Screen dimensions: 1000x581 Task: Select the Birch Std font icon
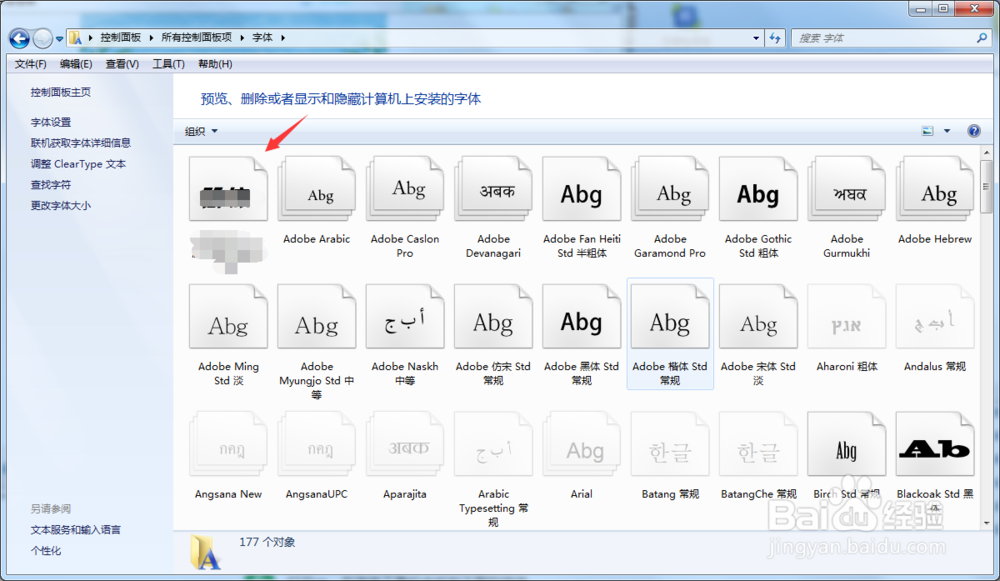point(847,445)
